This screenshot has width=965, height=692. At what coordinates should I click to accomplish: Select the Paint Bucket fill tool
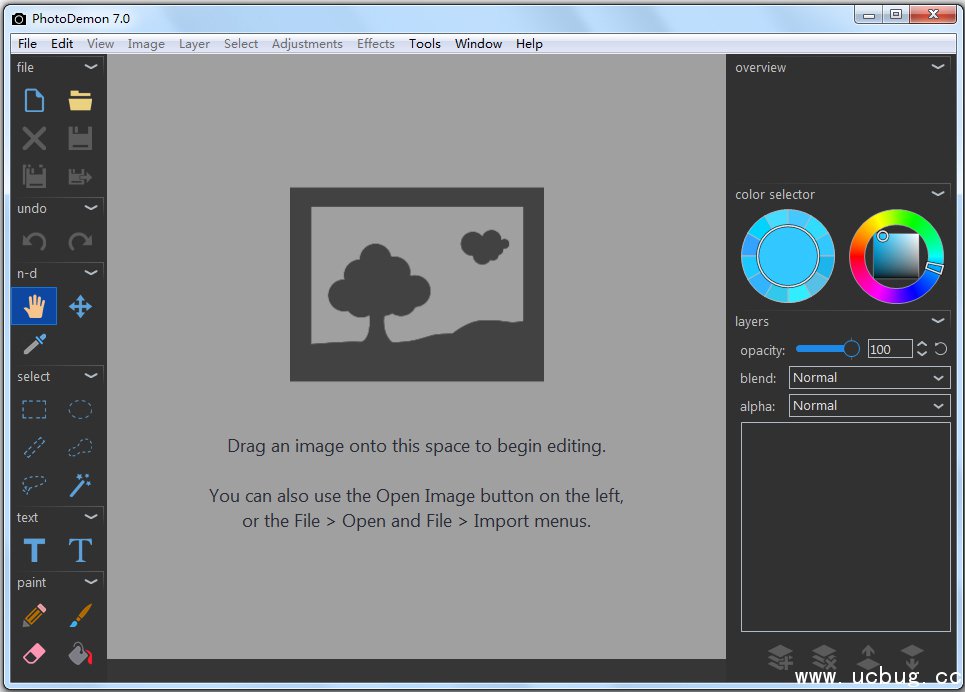(80, 653)
